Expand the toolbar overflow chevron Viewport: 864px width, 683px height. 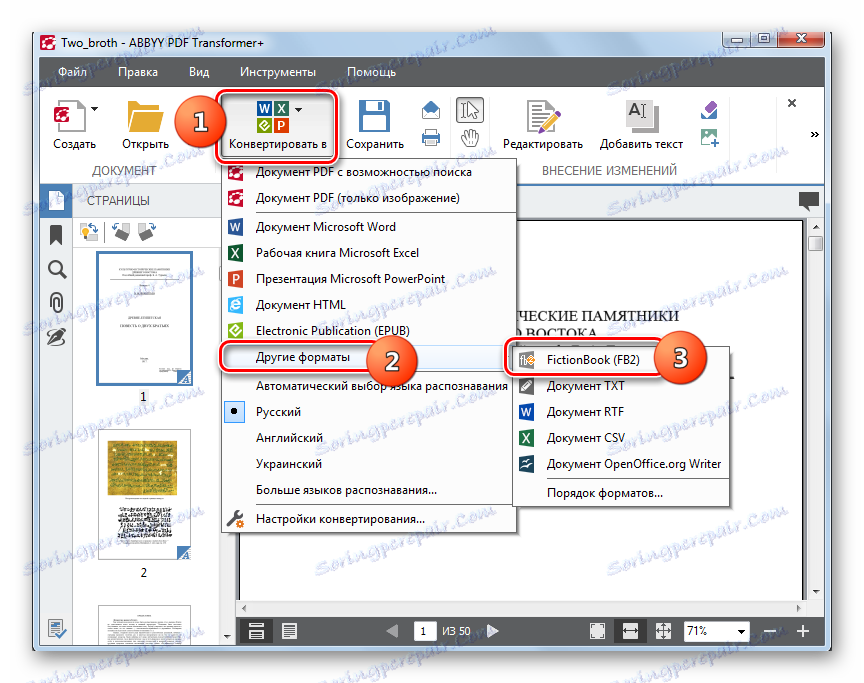(814, 134)
